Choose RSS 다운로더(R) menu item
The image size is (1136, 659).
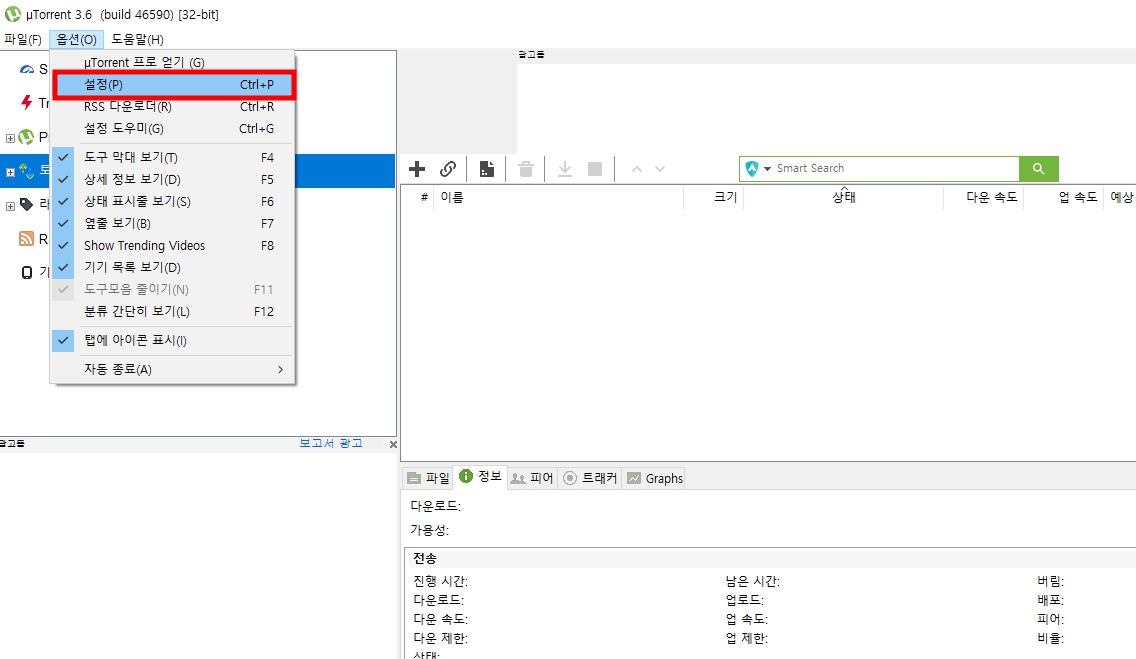tap(173, 106)
